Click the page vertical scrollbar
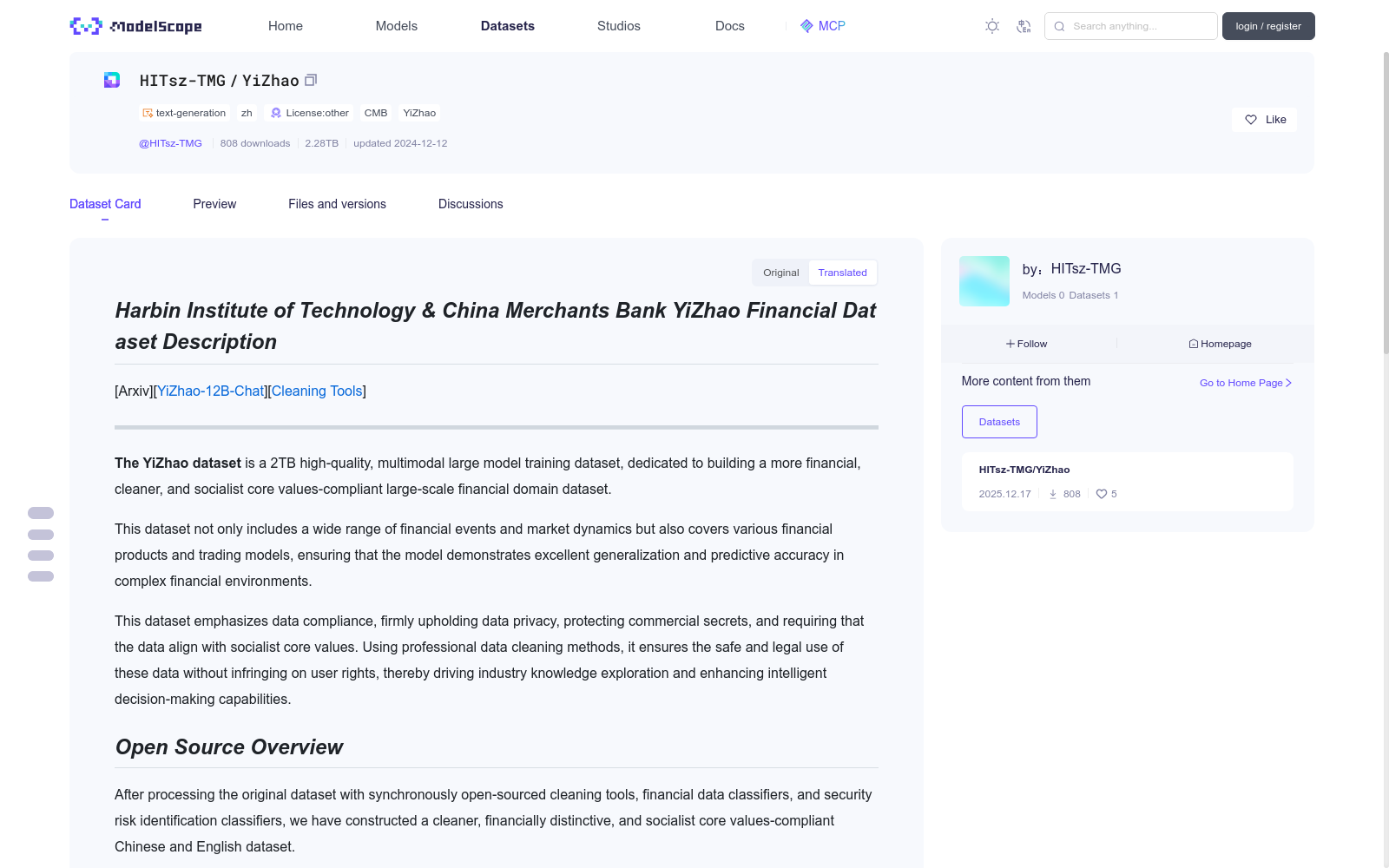The height and width of the screenshot is (868, 1389). click(1386, 201)
